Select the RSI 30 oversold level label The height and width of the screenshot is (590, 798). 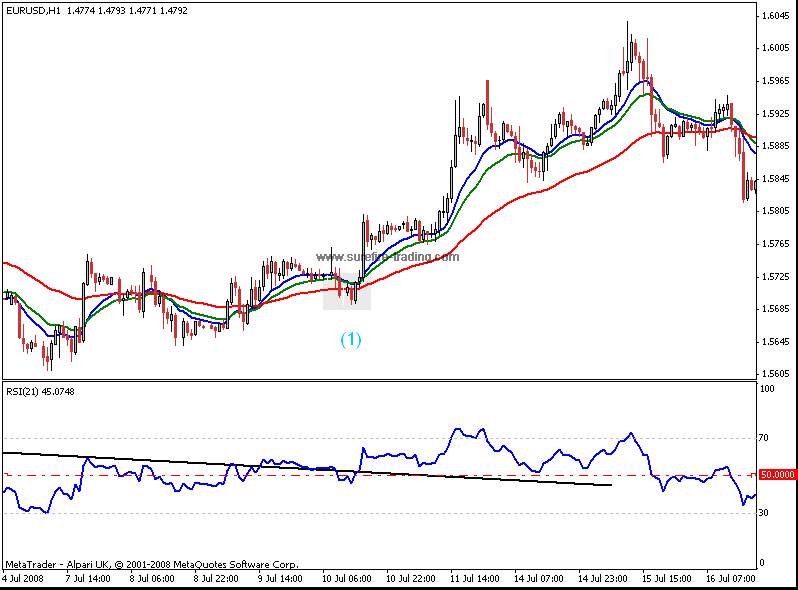pos(764,513)
